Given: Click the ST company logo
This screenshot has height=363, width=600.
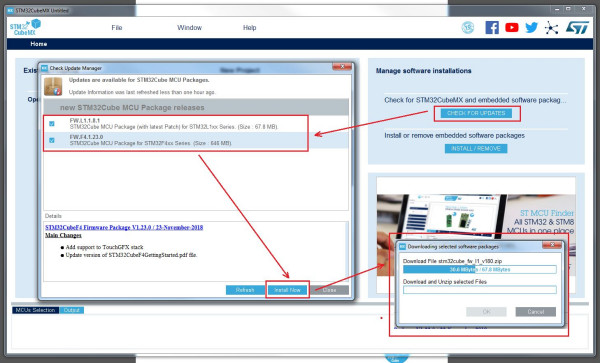Looking at the screenshot, I should 577,28.
